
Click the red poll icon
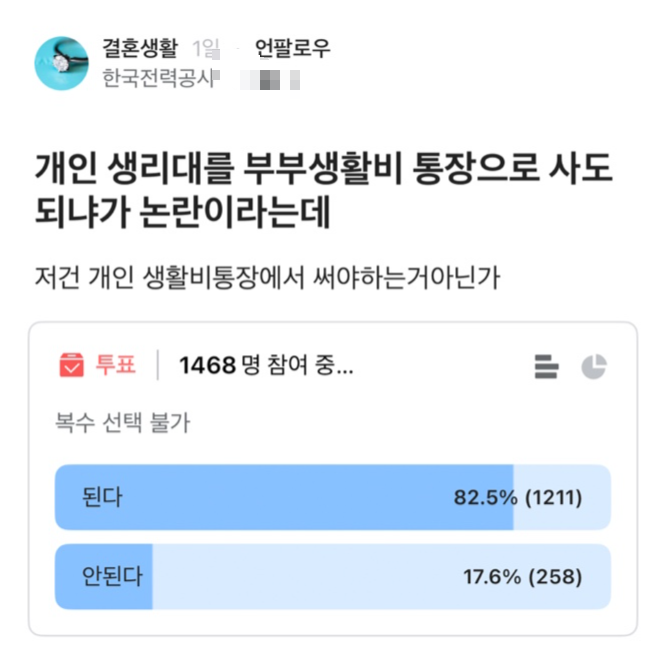[71, 366]
